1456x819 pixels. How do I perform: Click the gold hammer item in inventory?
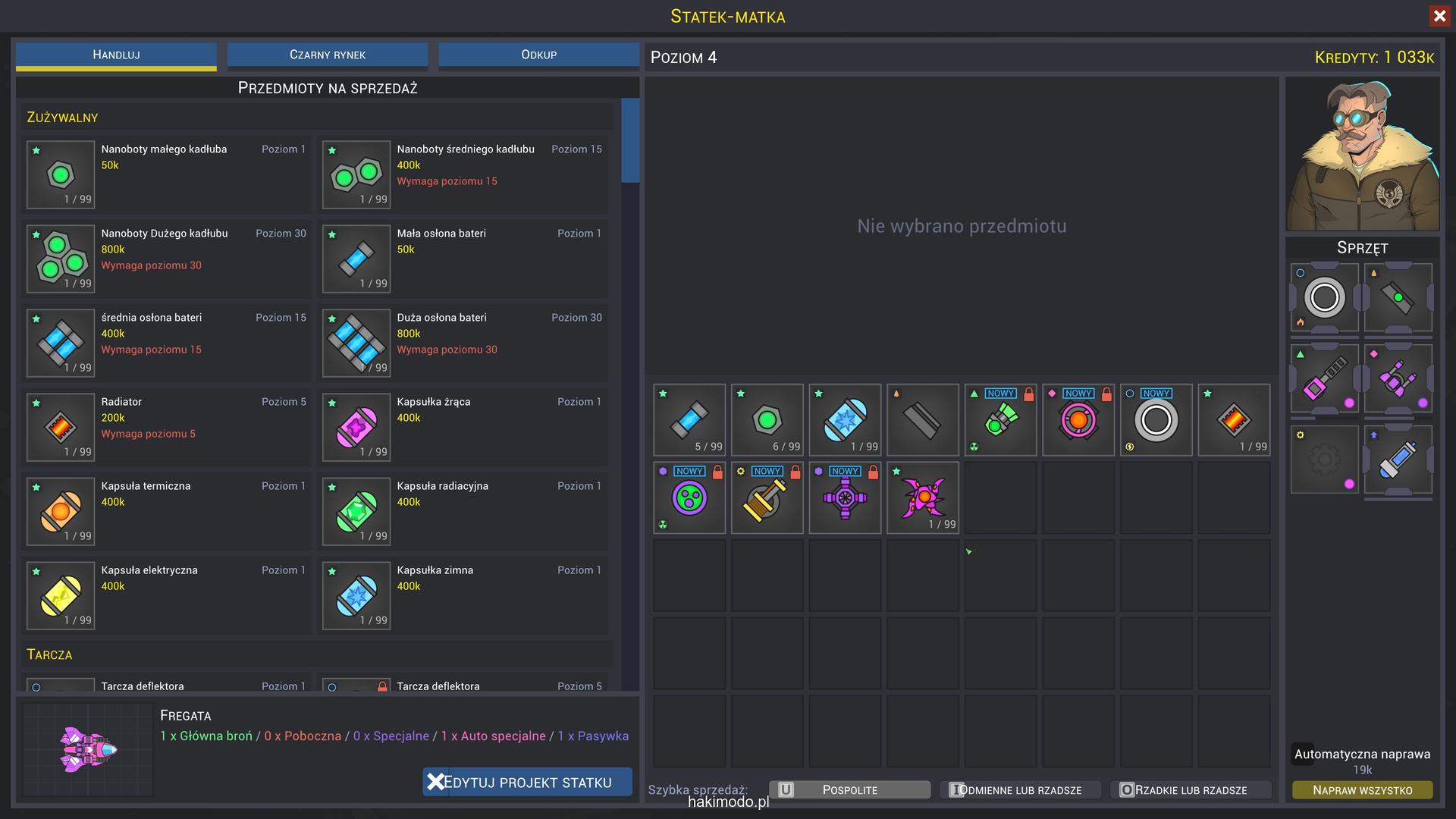[x=767, y=497]
